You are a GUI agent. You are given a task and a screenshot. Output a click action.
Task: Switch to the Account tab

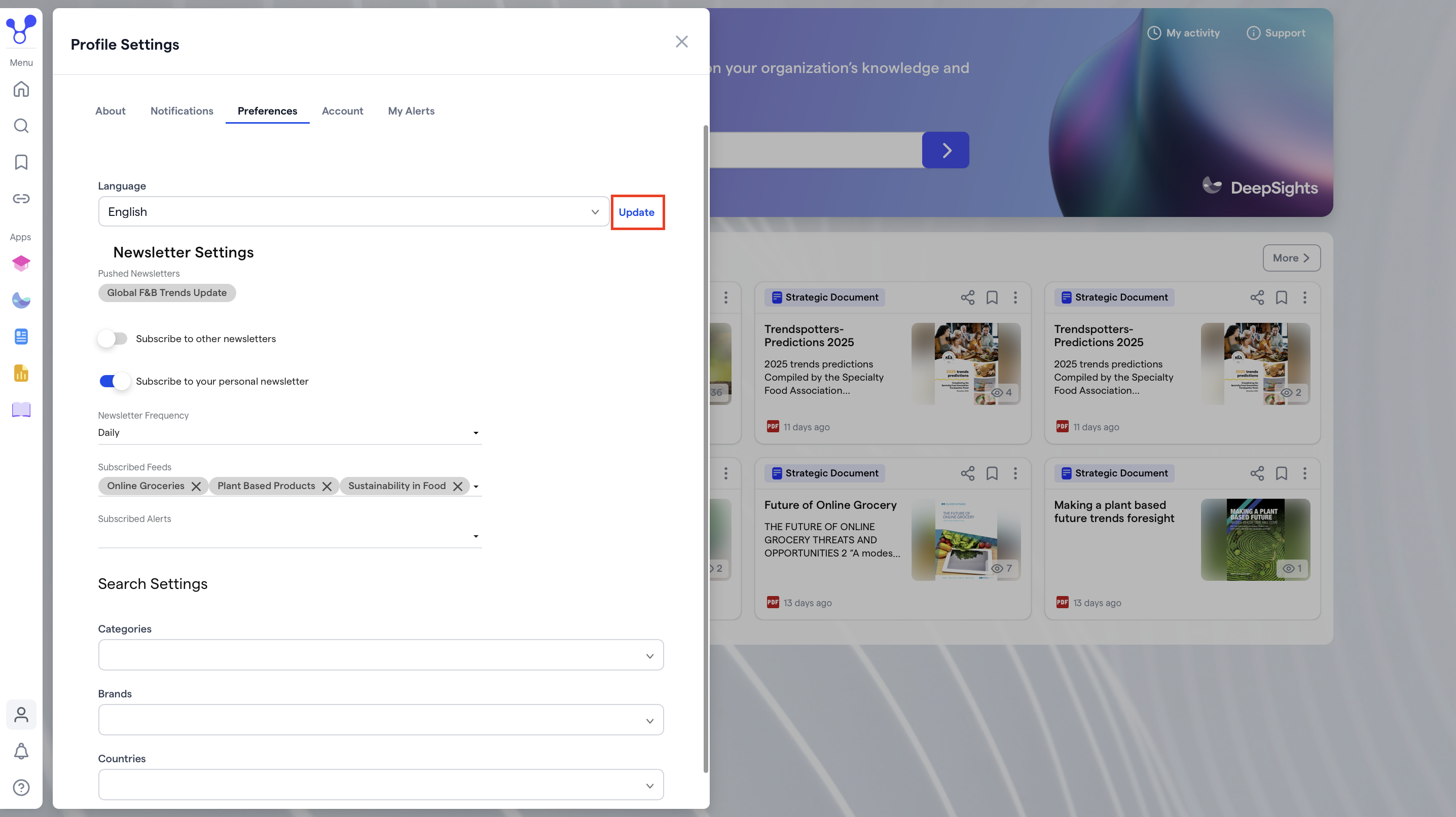(342, 111)
